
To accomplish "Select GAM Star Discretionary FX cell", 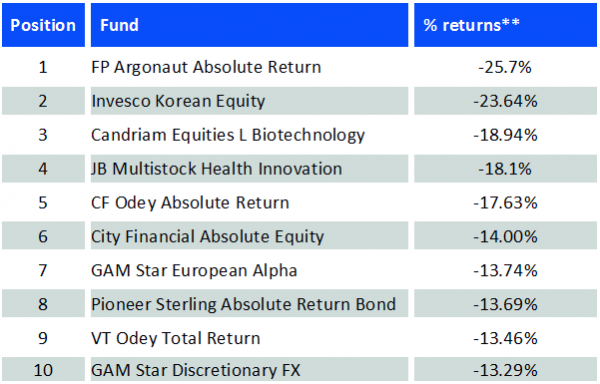I will pos(249,370).
